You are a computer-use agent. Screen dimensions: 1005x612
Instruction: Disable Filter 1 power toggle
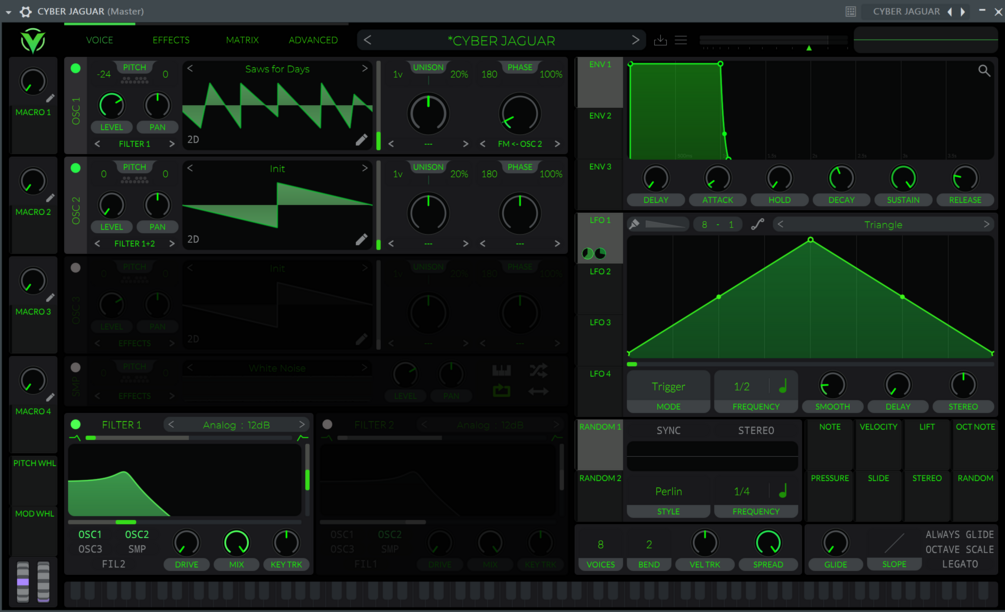[76, 424]
